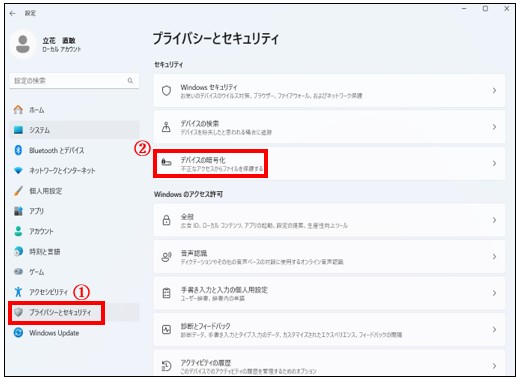The height and width of the screenshot is (377, 517).
Task: Click the user profile avatar
Action: [x=23, y=44]
